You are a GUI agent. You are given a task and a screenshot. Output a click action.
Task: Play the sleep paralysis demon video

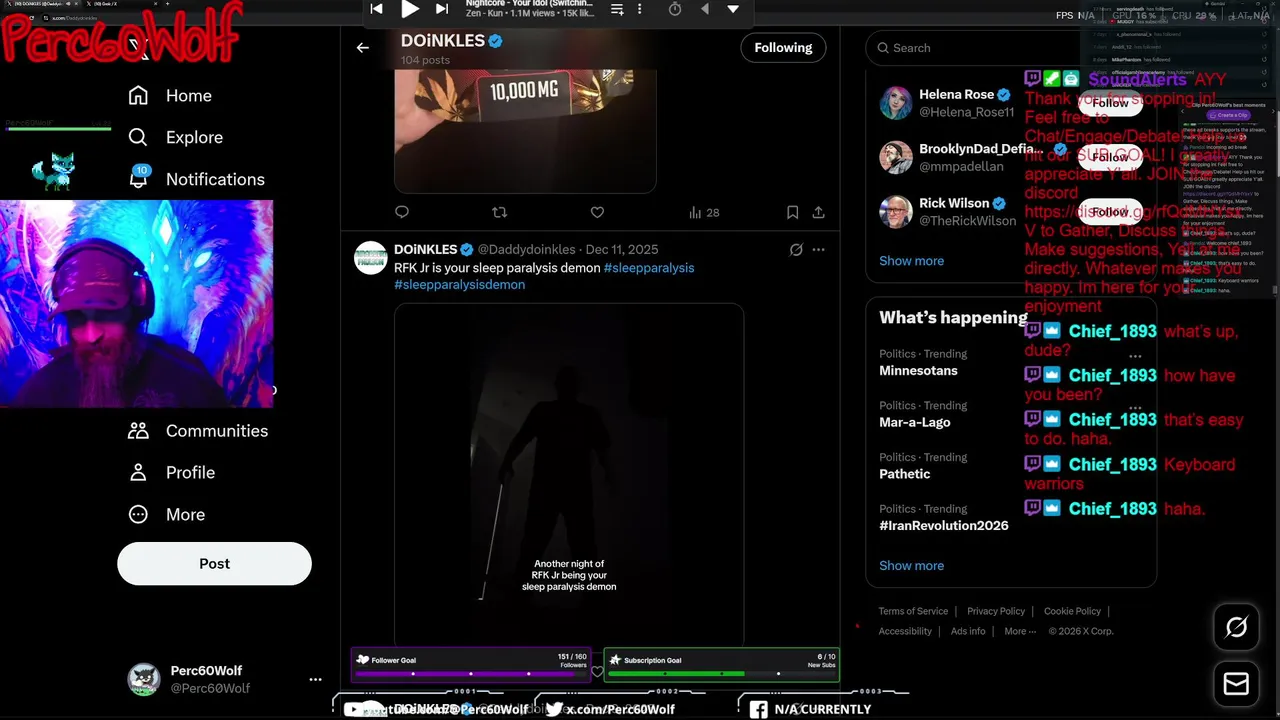click(x=569, y=475)
